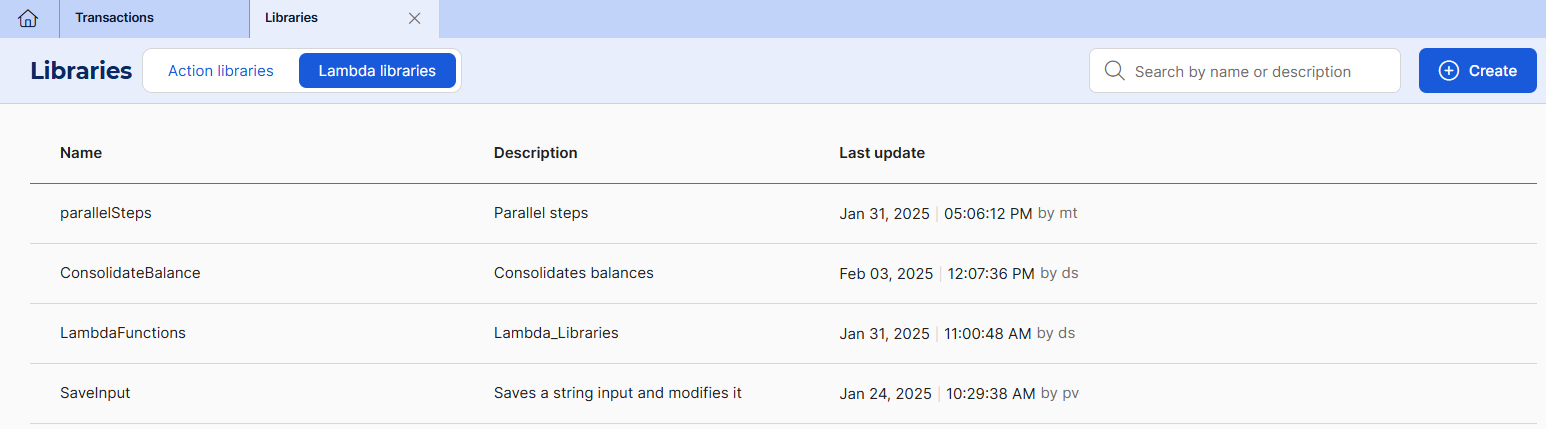1546x429 pixels.
Task: Click the Libraries page heading
Action: tap(81, 71)
